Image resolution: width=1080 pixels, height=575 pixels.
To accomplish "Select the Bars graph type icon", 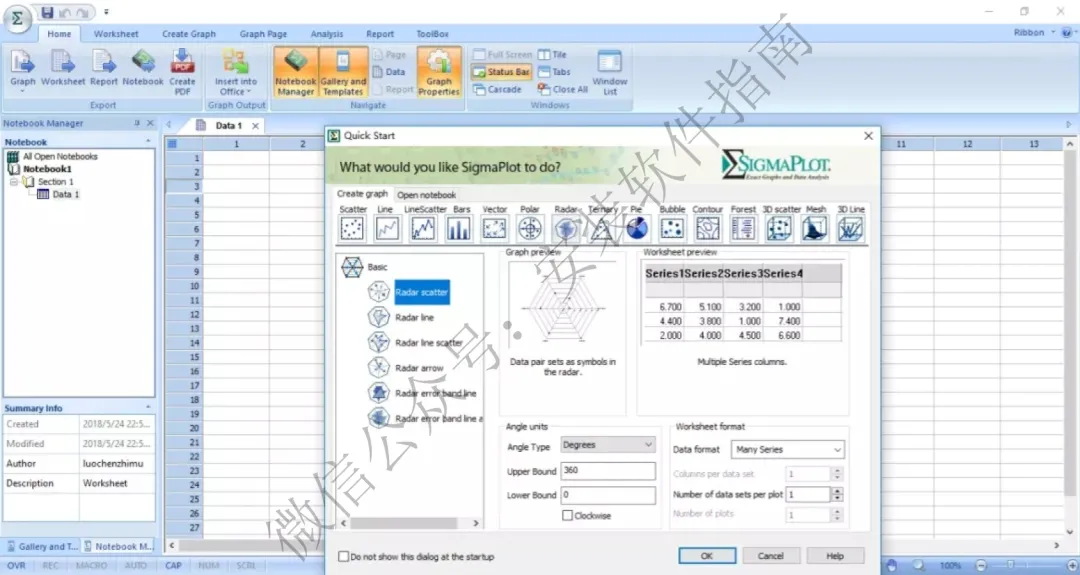I will (x=458, y=228).
